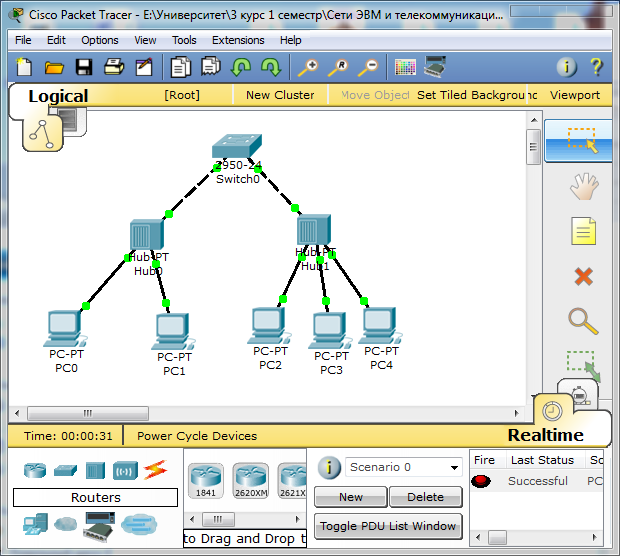Open the Extensions menu

238,40
